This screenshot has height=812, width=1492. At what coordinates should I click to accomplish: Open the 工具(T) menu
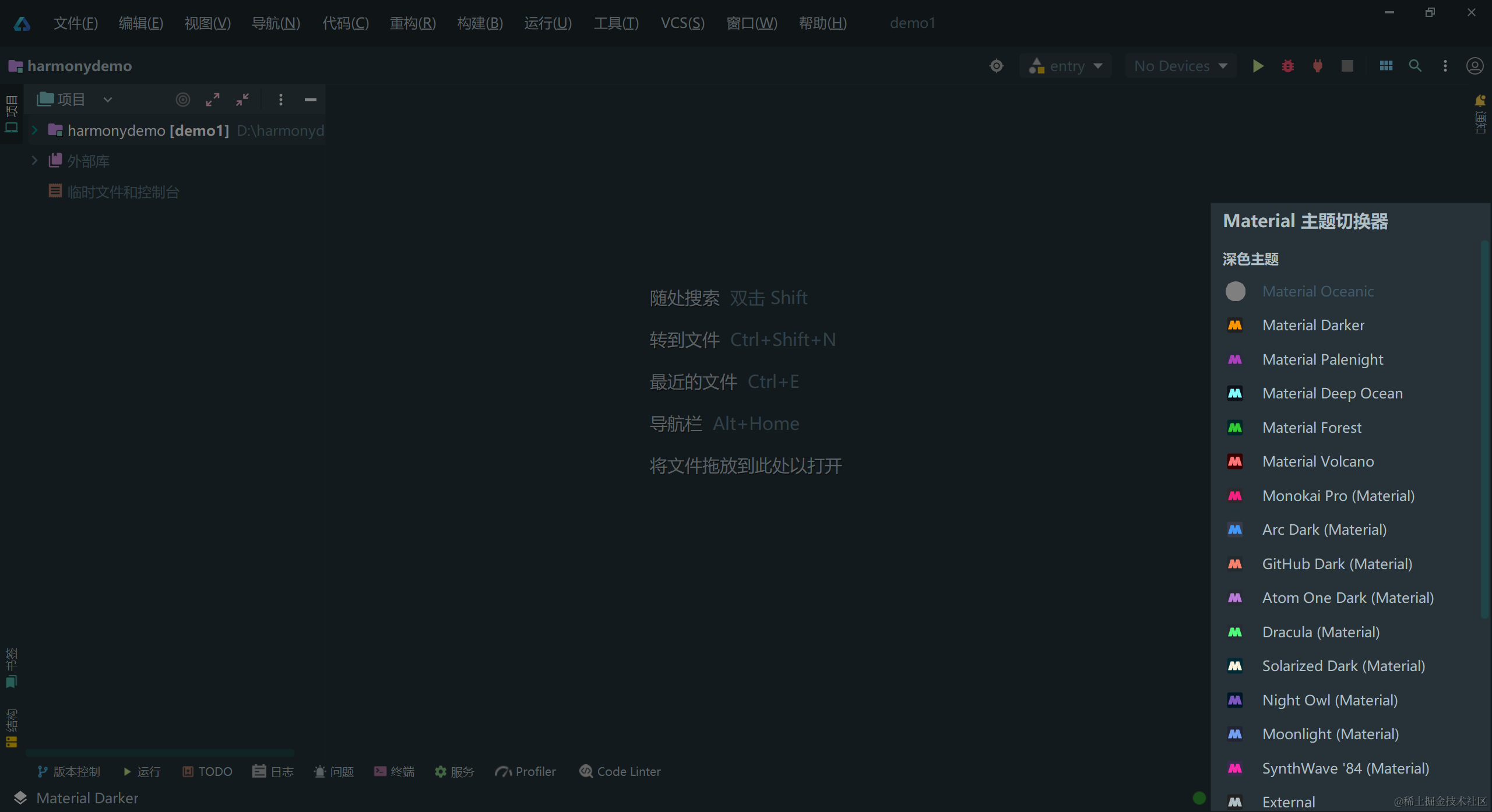[615, 23]
